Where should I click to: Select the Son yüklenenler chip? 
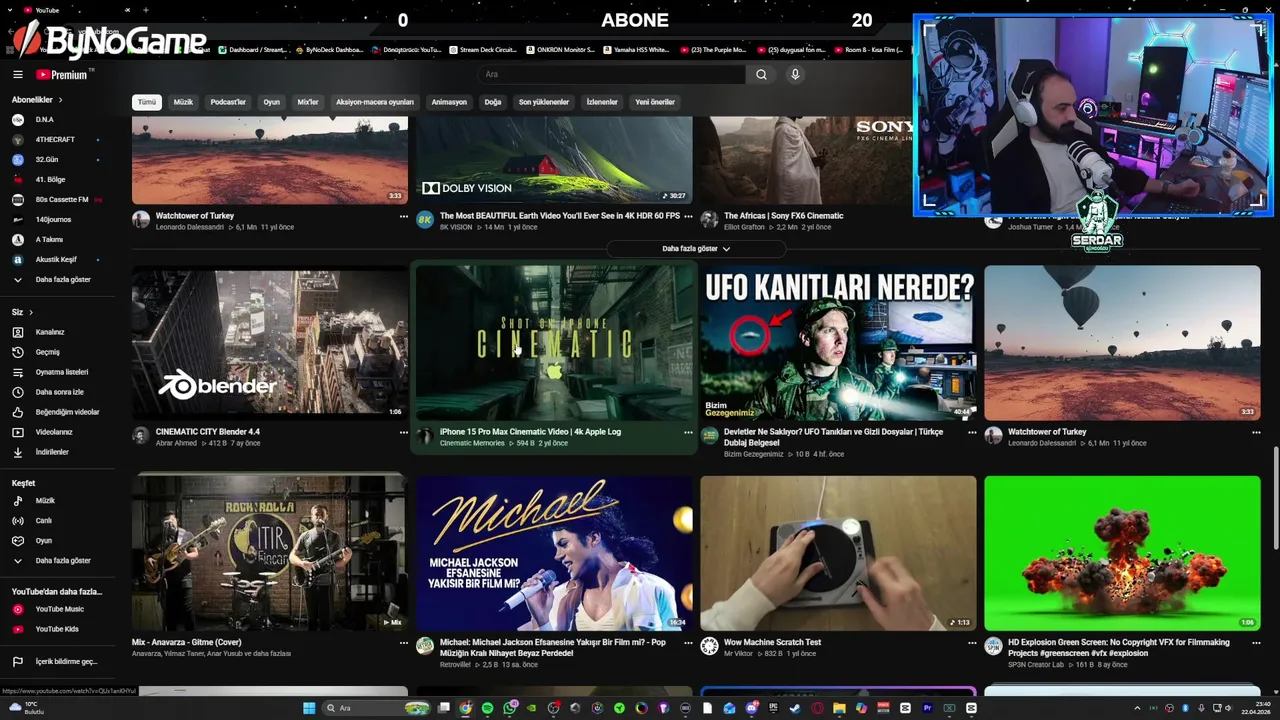[544, 102]
